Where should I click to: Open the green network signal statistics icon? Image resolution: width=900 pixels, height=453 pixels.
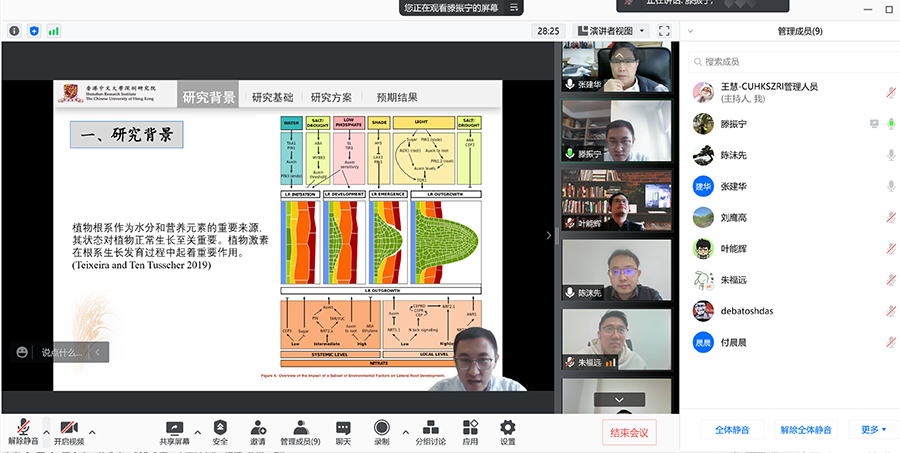tap(53, 31)
